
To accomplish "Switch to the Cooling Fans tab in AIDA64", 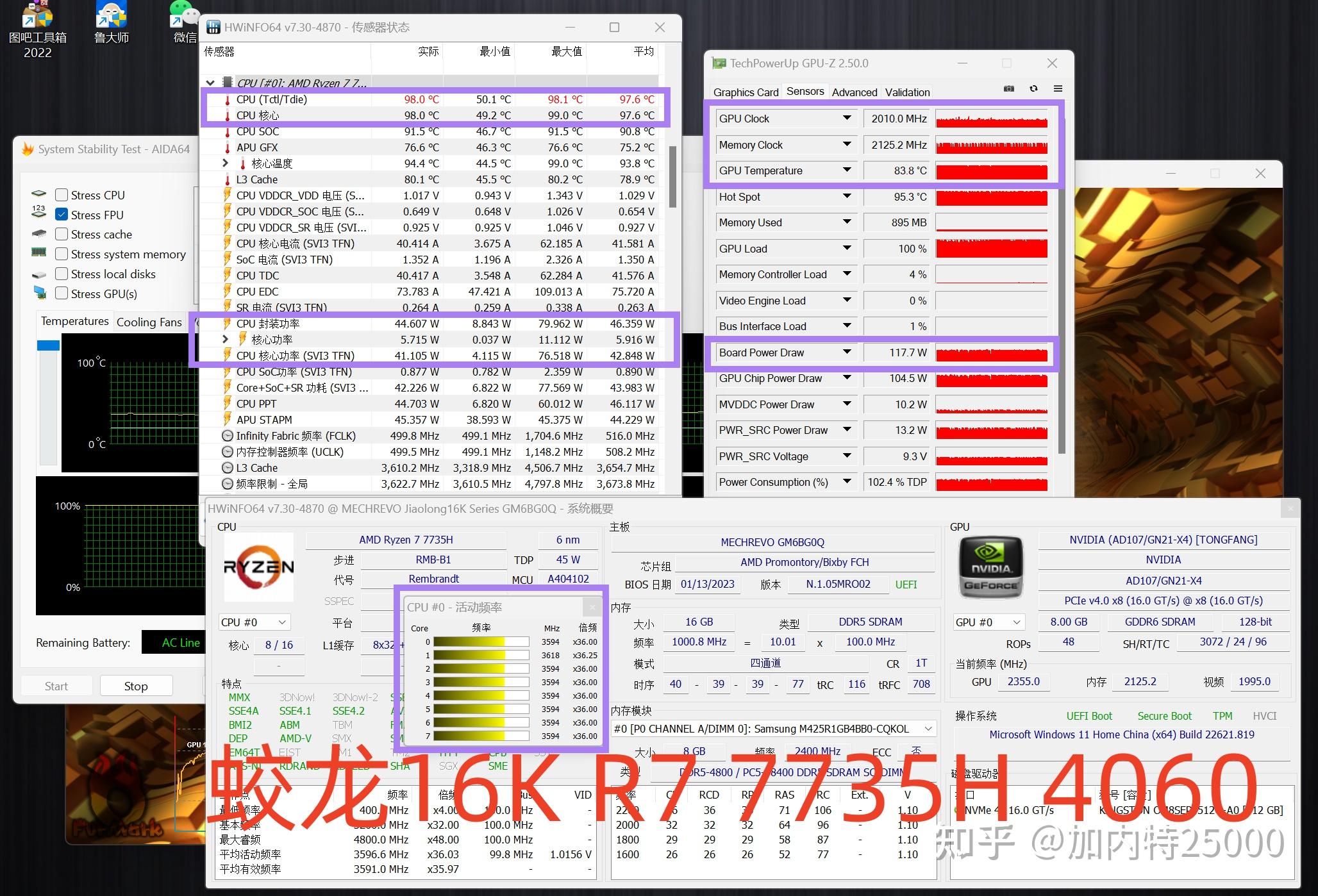I will pyautogui.click(x=149, y=321).
